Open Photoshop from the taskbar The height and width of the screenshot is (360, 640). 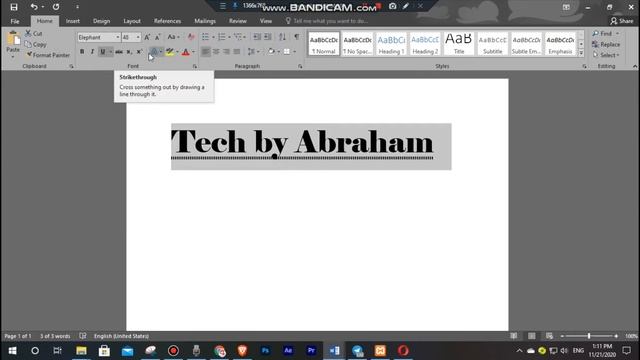(265, 351)
